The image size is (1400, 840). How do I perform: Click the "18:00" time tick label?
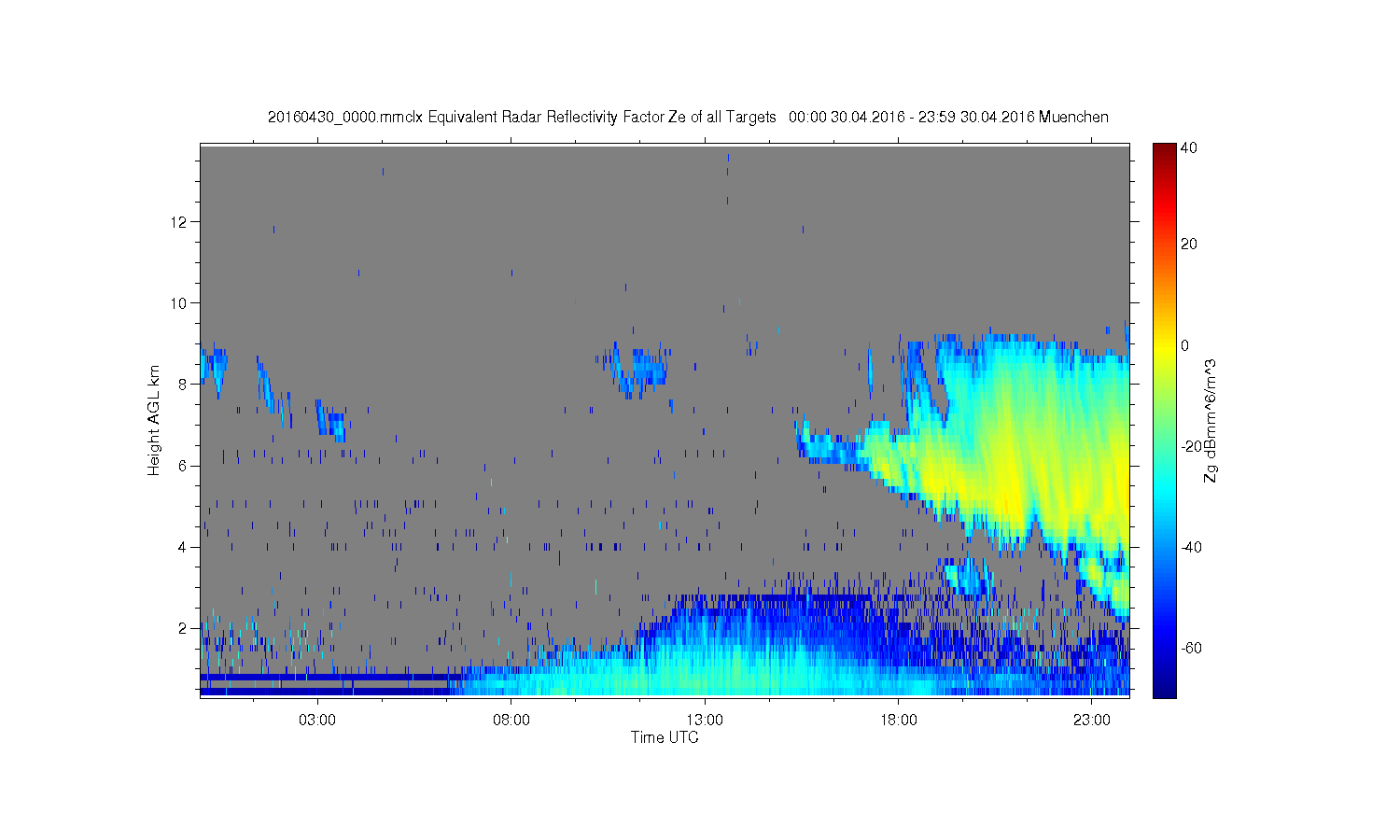coord(899,721)
